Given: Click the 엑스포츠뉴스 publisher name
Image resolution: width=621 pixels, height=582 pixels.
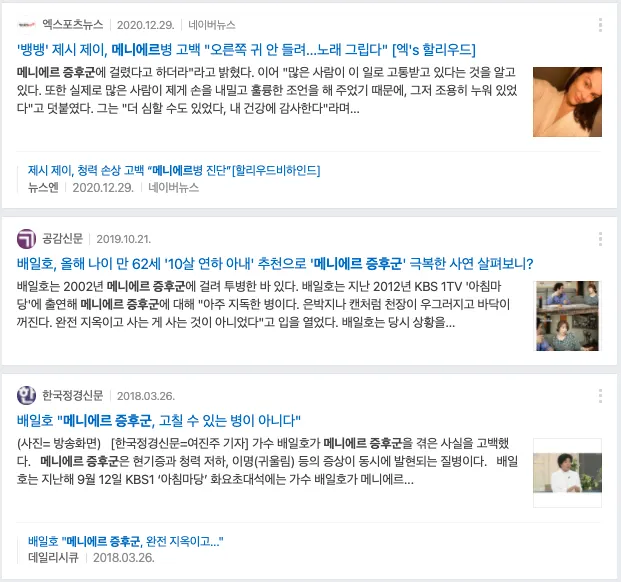Looking at the screenshot, I should coord(73,25).
